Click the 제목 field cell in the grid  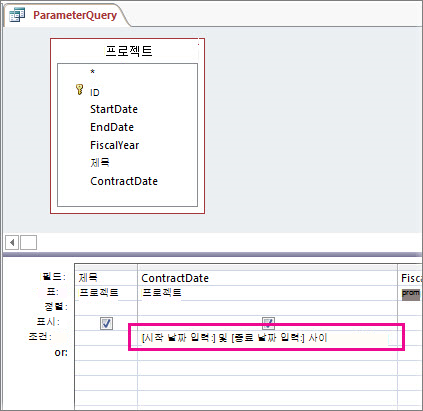tap(106, 278)
